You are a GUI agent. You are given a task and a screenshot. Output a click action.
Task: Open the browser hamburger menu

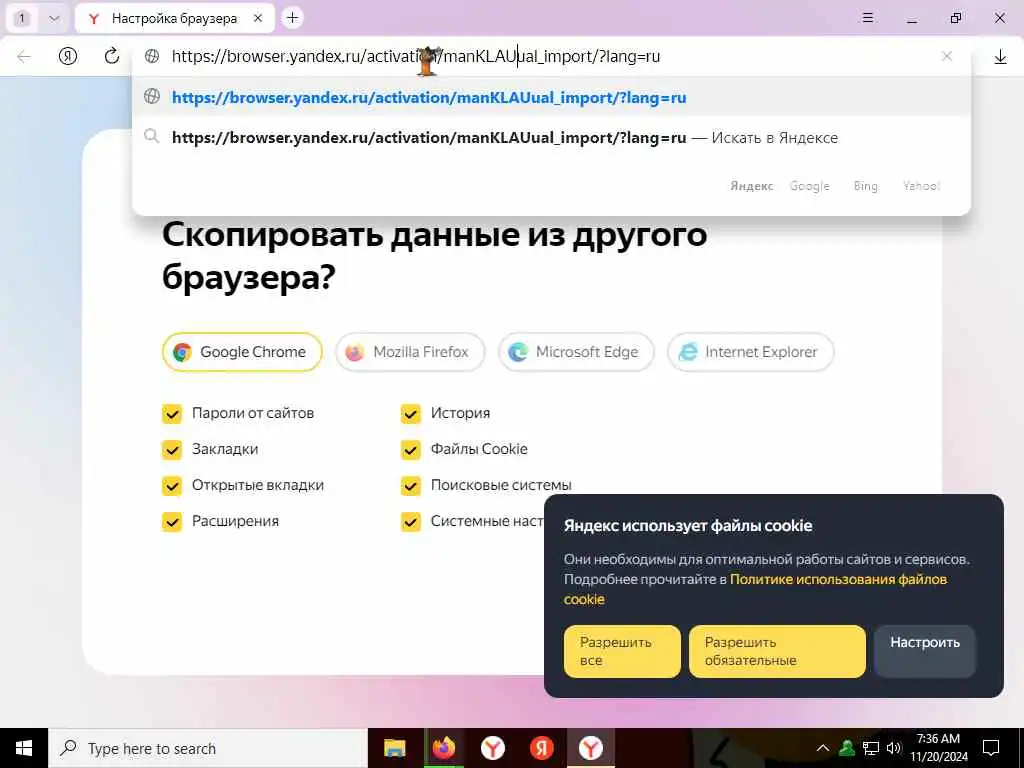(868, 18)
